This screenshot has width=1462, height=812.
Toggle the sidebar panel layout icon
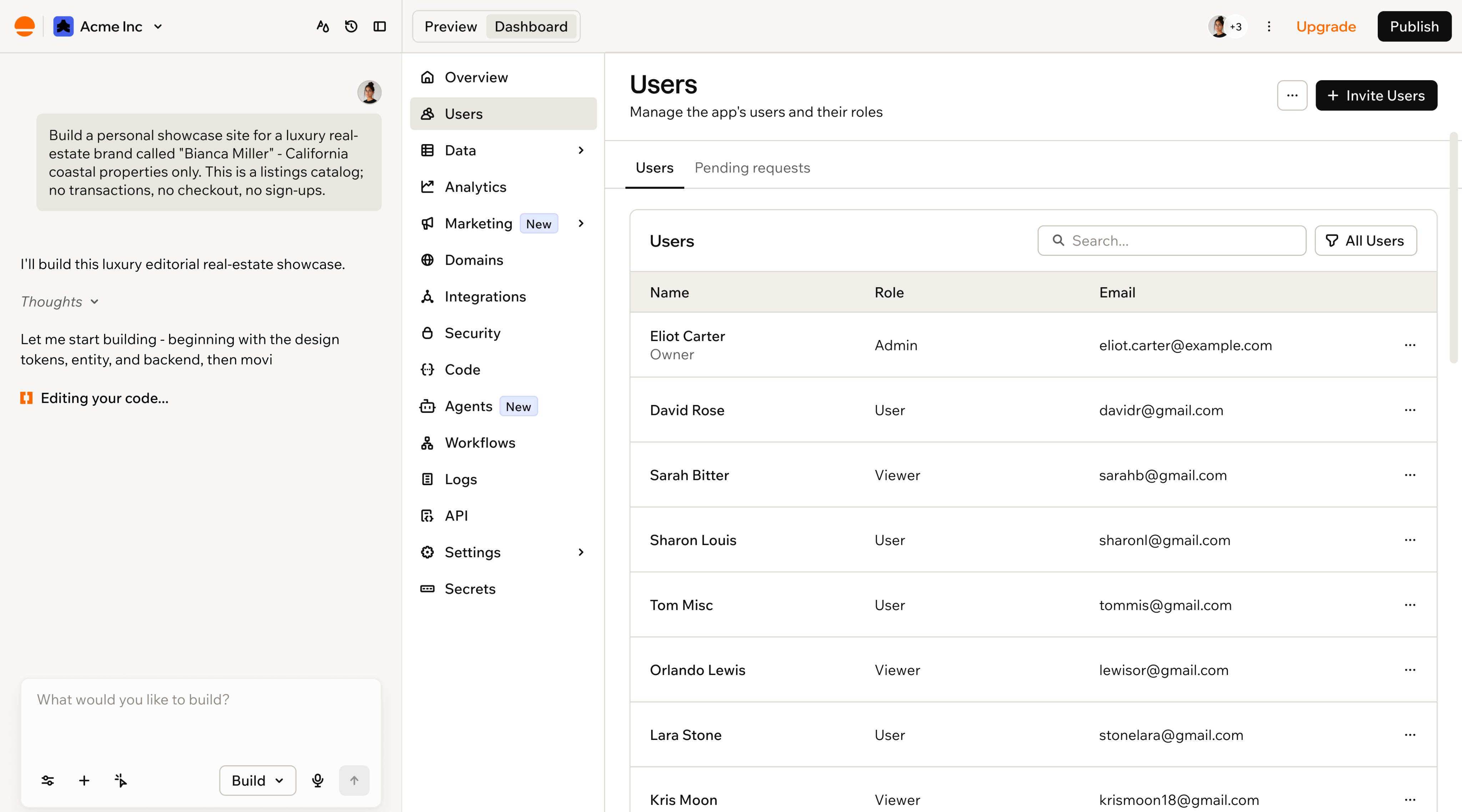pos(380,27)
